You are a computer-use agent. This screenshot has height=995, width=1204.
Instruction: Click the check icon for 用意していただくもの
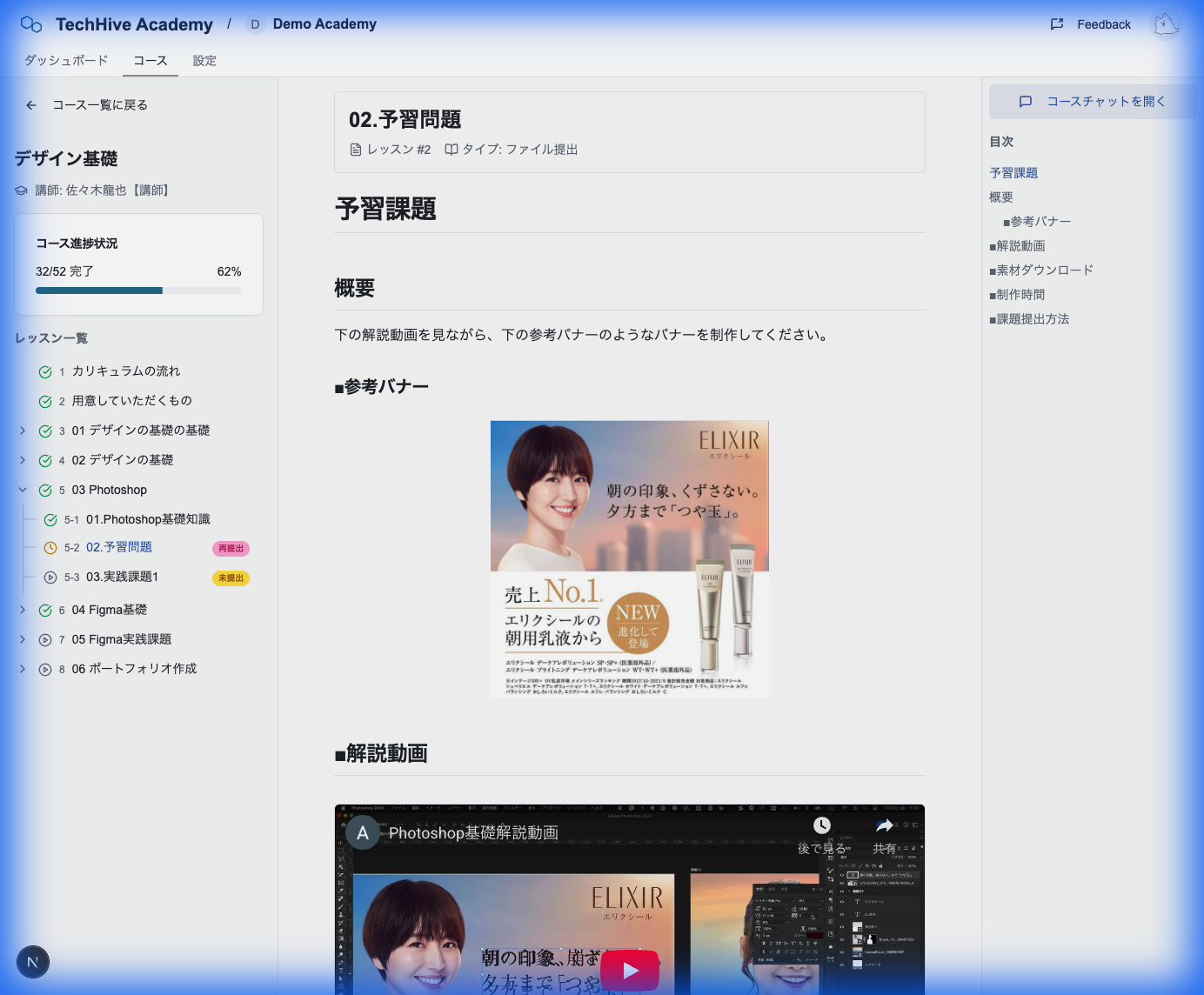(x=45, y=402)
